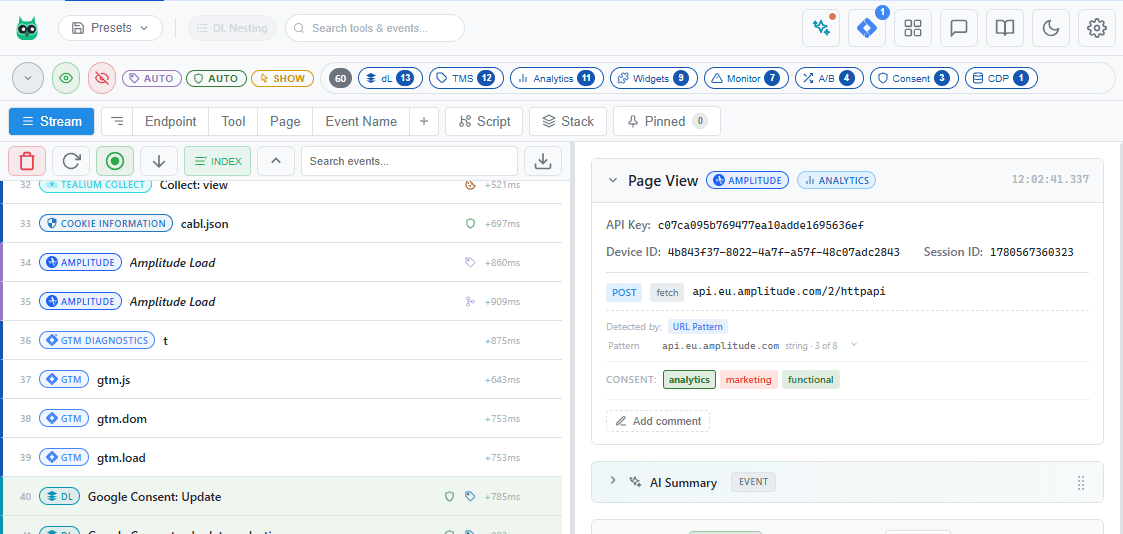Image resolution: width=1123 pixels, height=534 pixels.
Task: Open the Presets dropdown
Action: [x=110, y=28]
